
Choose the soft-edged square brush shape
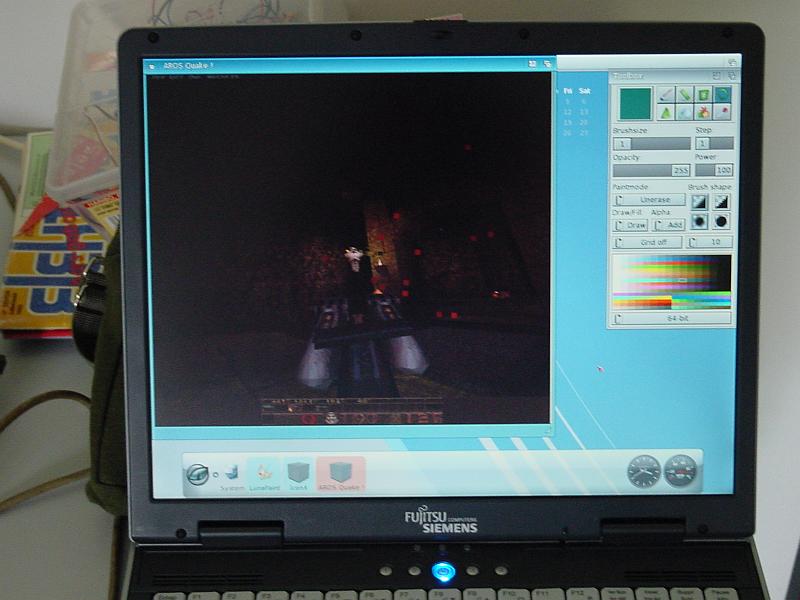pos(699,203)
